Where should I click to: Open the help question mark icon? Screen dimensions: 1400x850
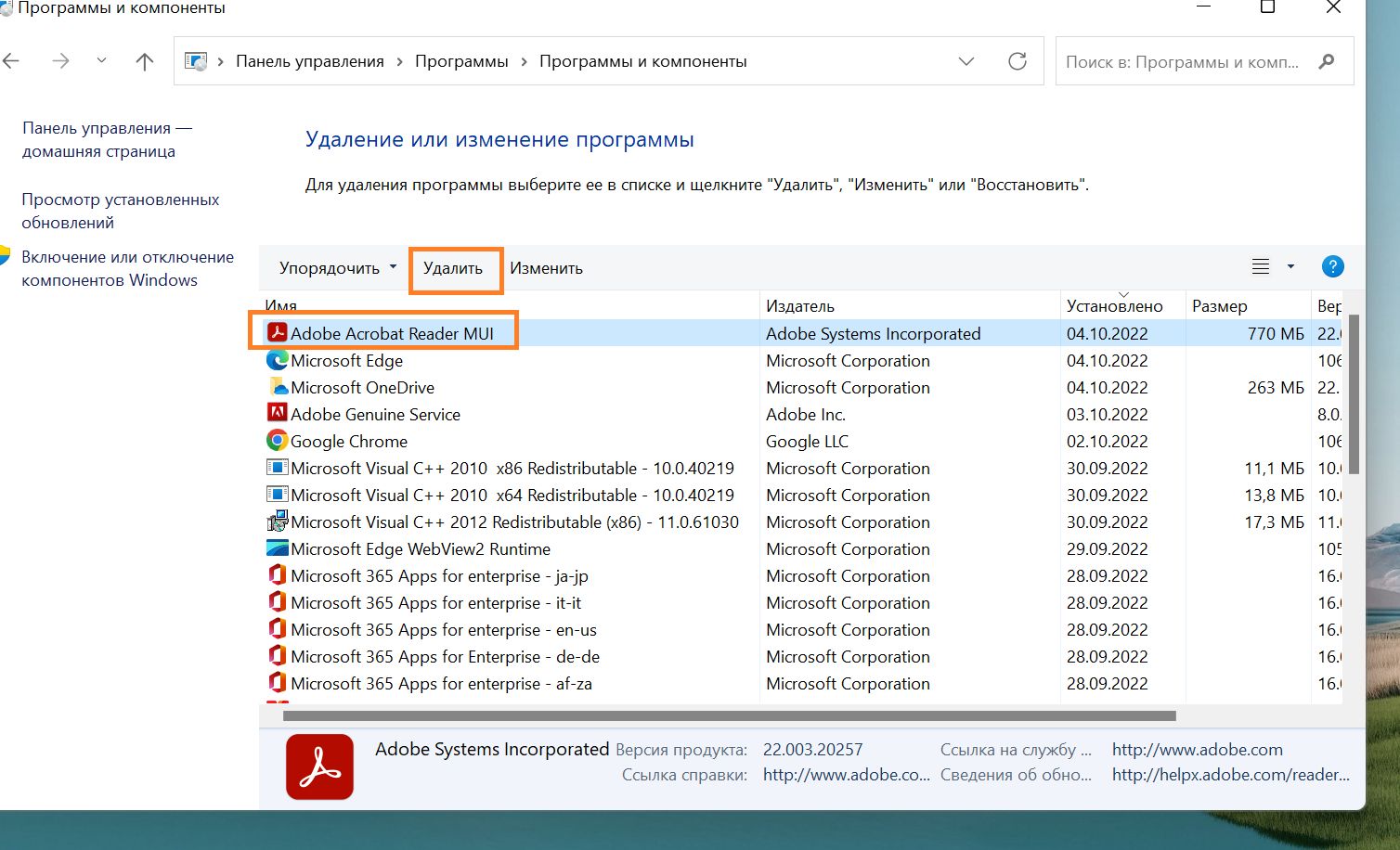(x=1332, y=267)
